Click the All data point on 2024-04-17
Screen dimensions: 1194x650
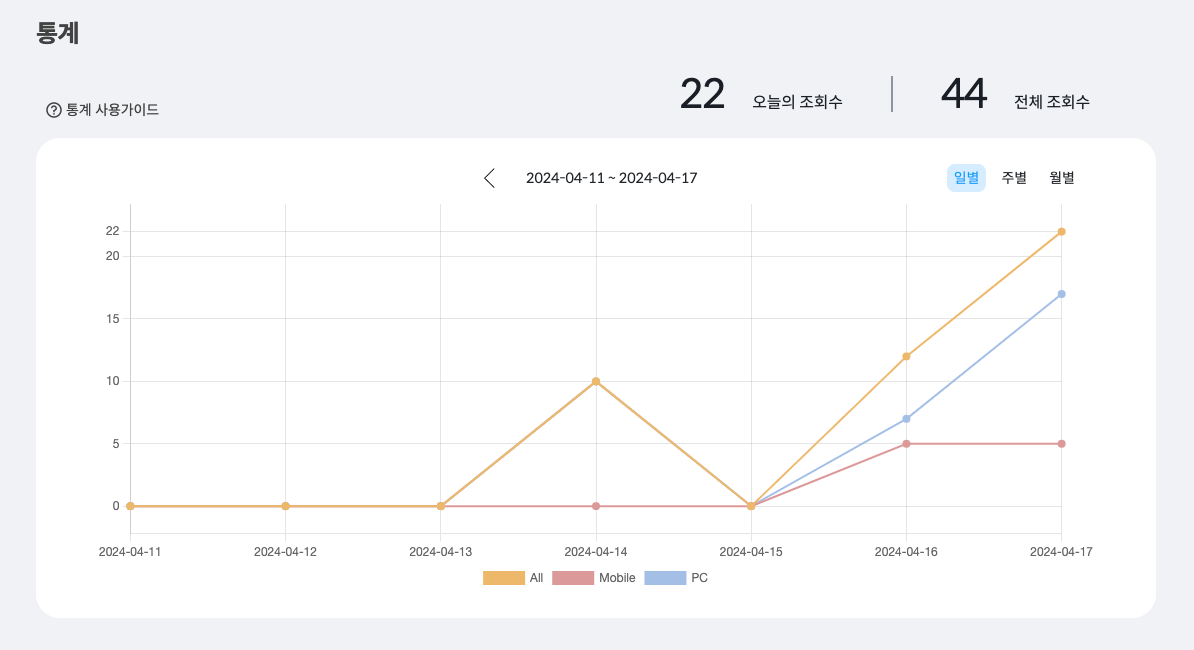(1062, 231)
